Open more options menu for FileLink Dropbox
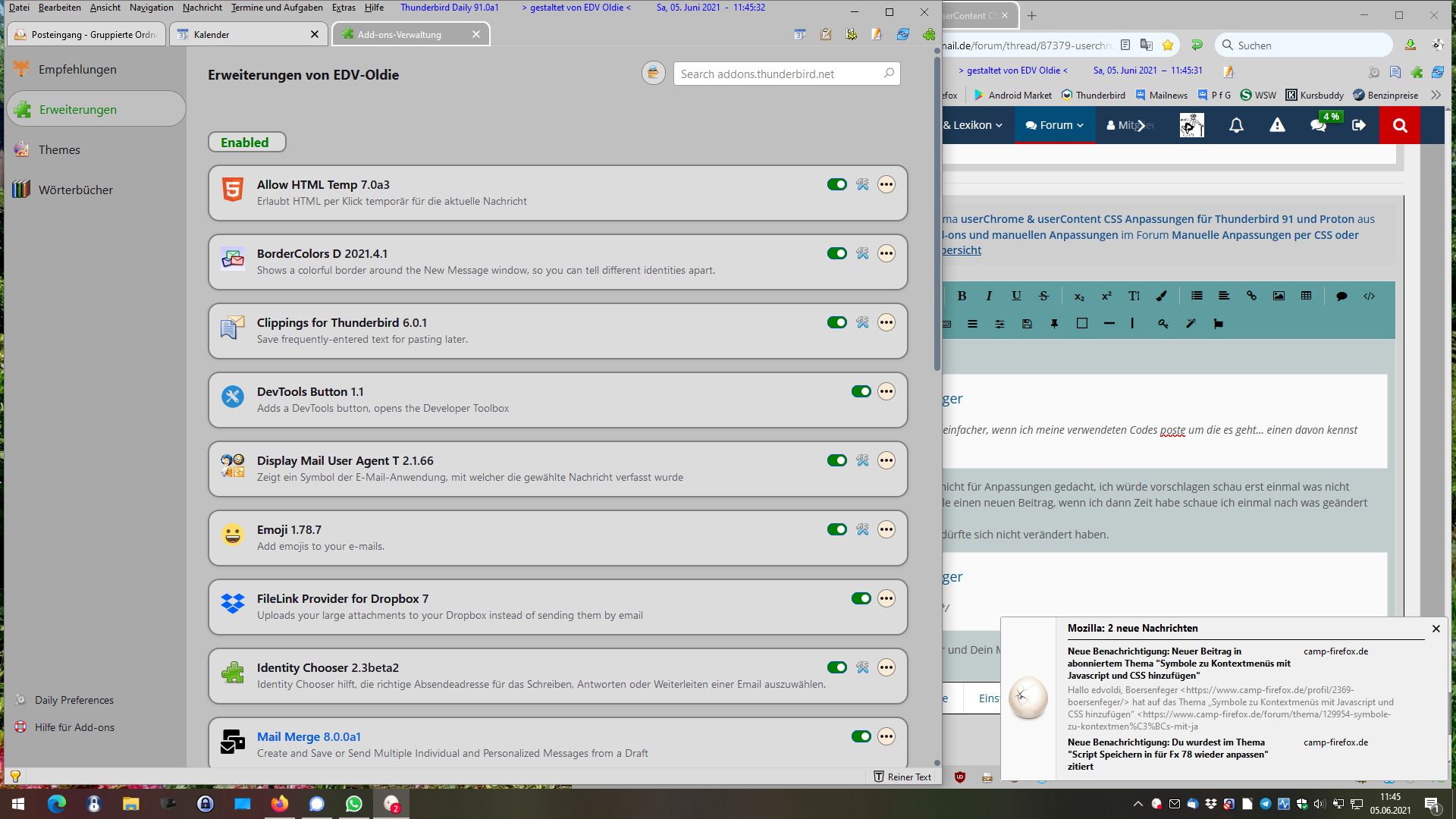Viewport: 1456px width, 819px height. [886, 598]
